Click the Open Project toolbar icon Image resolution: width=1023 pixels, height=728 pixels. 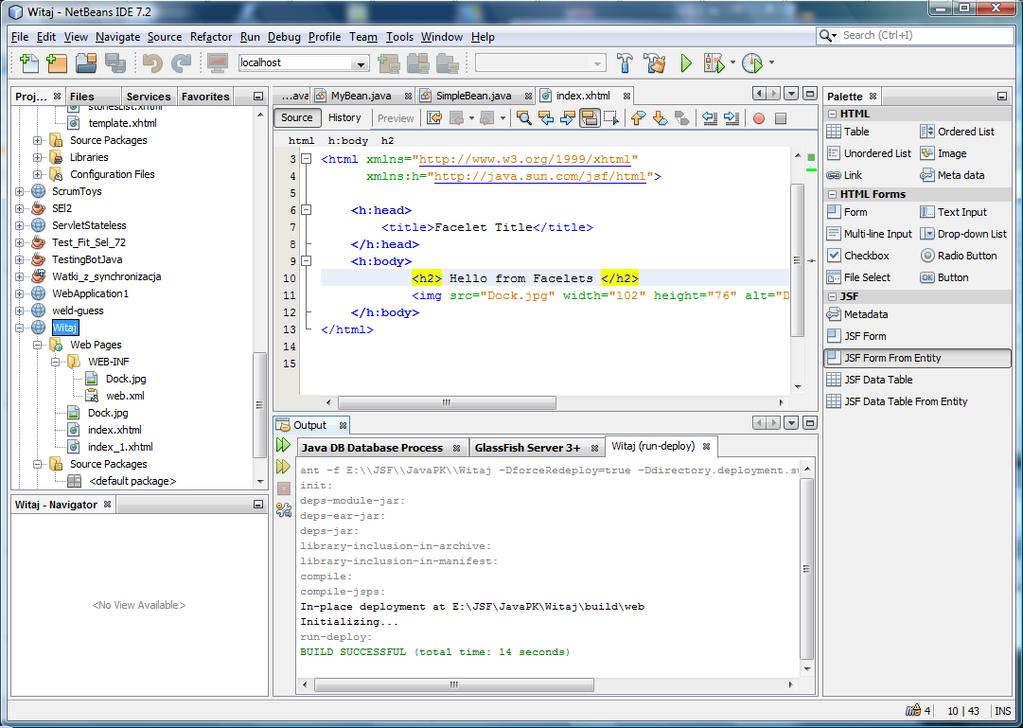86,63
